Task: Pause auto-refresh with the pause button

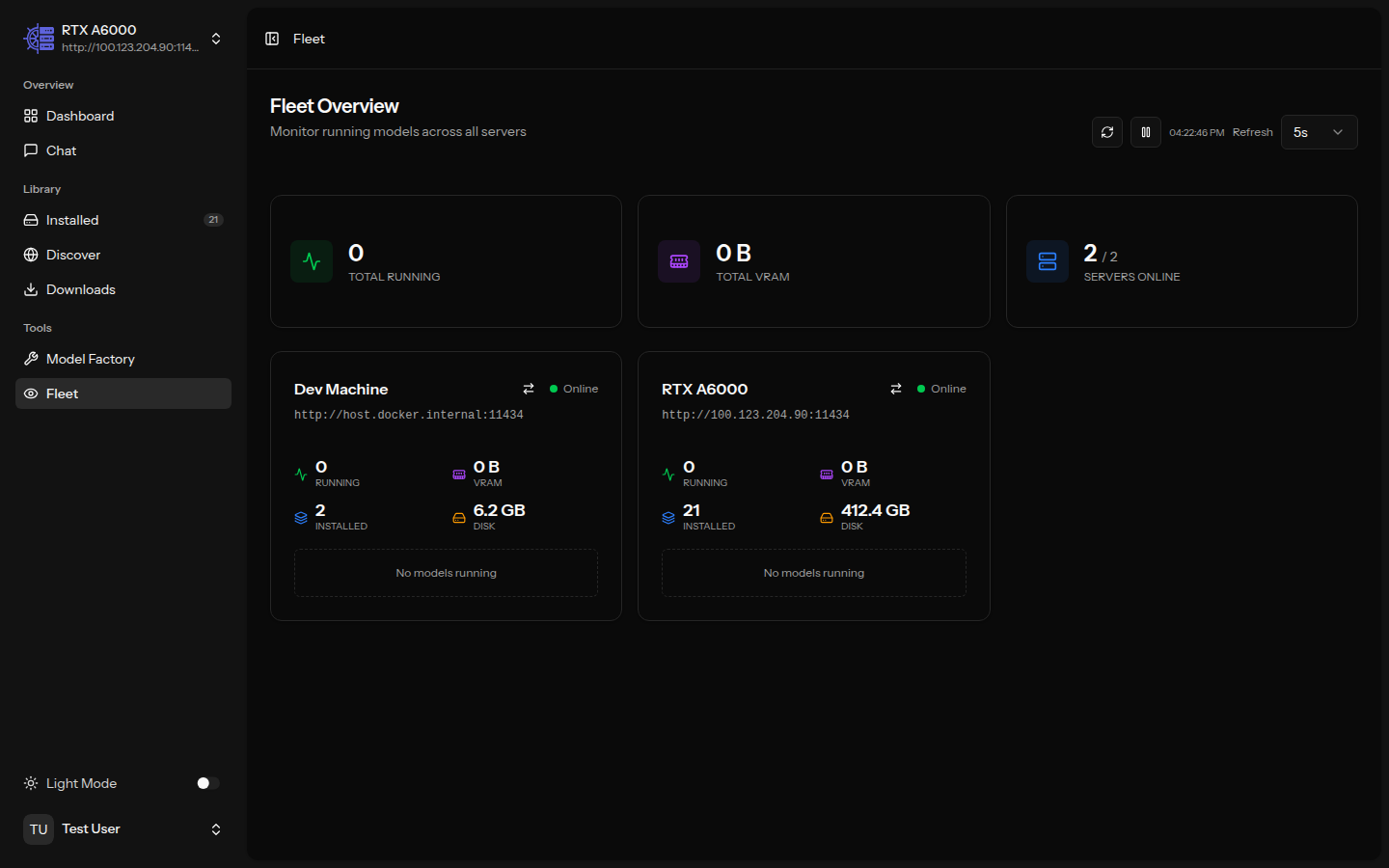Action: tap(1145, 132)
